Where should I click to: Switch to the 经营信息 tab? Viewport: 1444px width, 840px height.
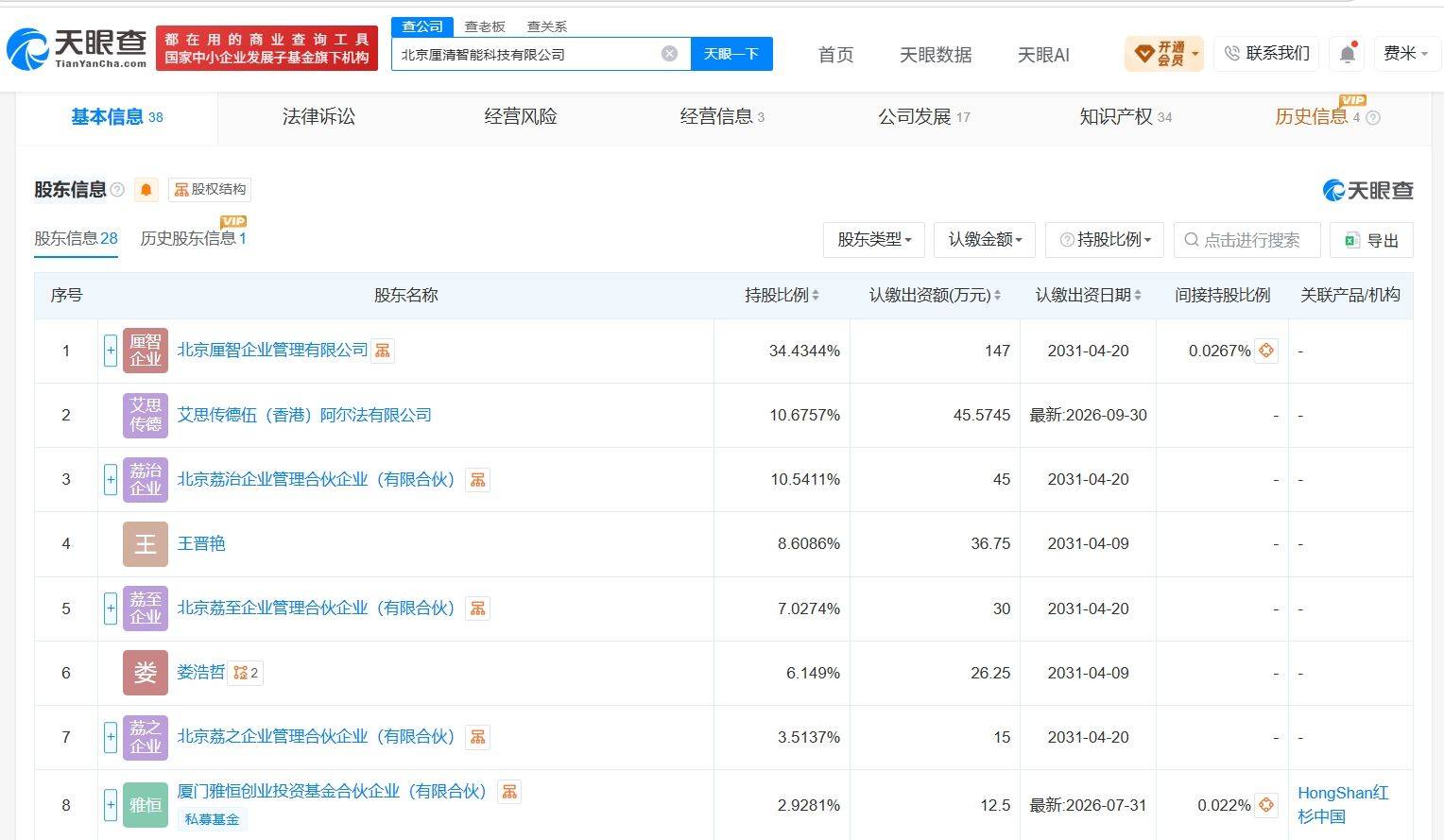pos(722,117)
